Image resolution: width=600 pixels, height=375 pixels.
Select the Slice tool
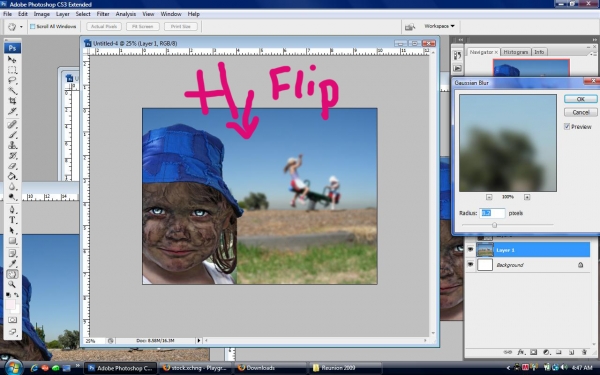click(12, 111)
